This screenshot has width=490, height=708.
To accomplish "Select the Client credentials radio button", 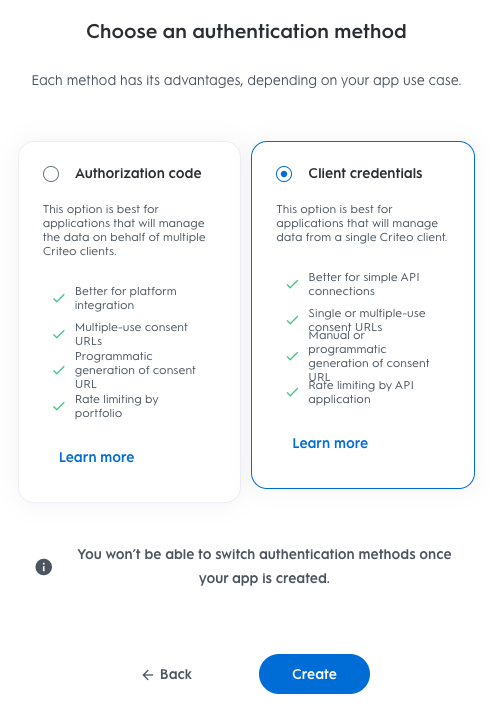I will tap(284, 174).
